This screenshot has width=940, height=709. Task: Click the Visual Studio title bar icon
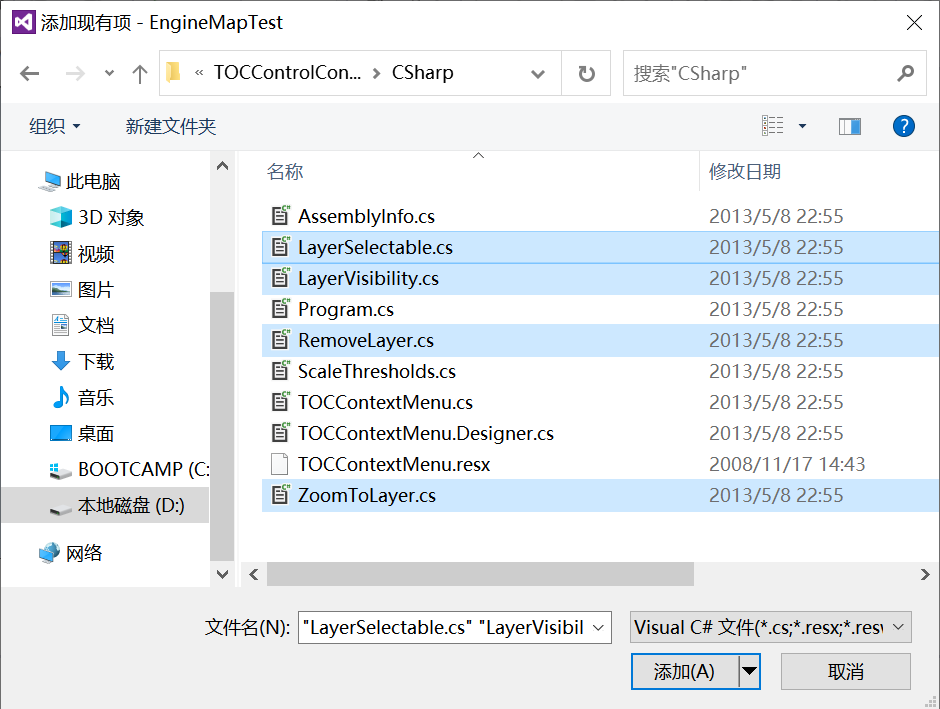(x=23, y=21)
